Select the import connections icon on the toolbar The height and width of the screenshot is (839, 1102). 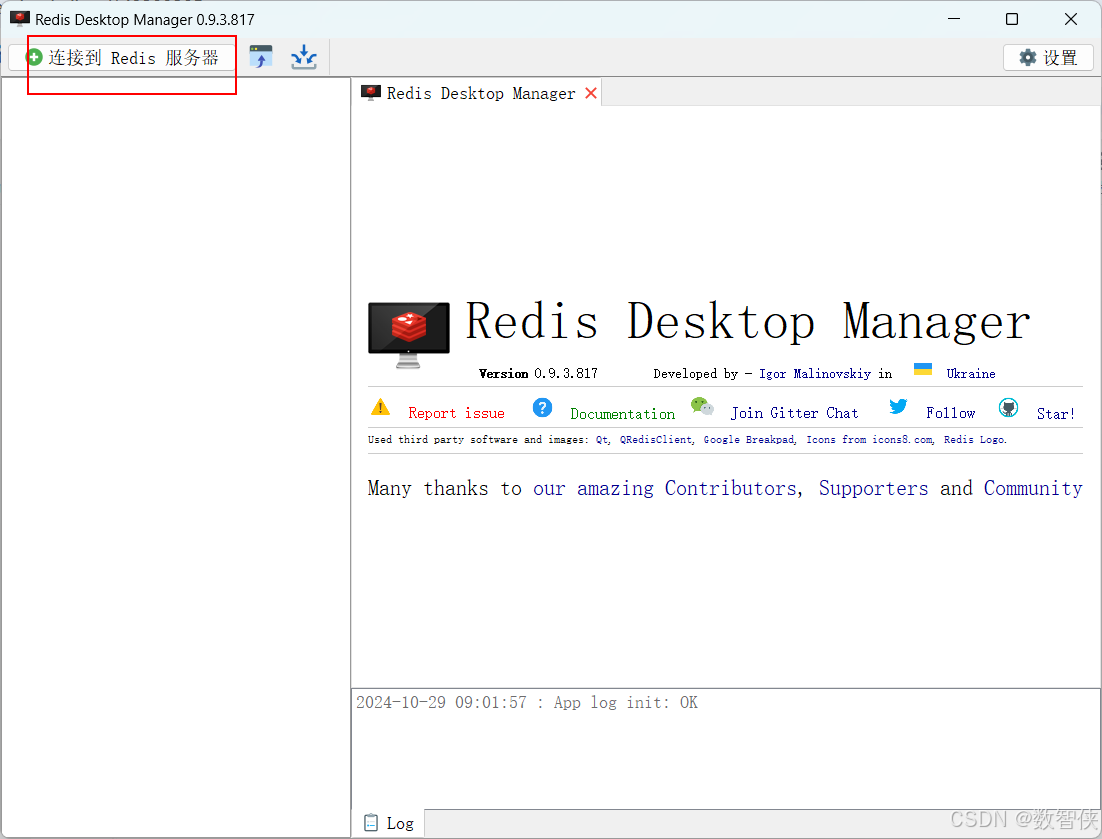pos(303,57)
